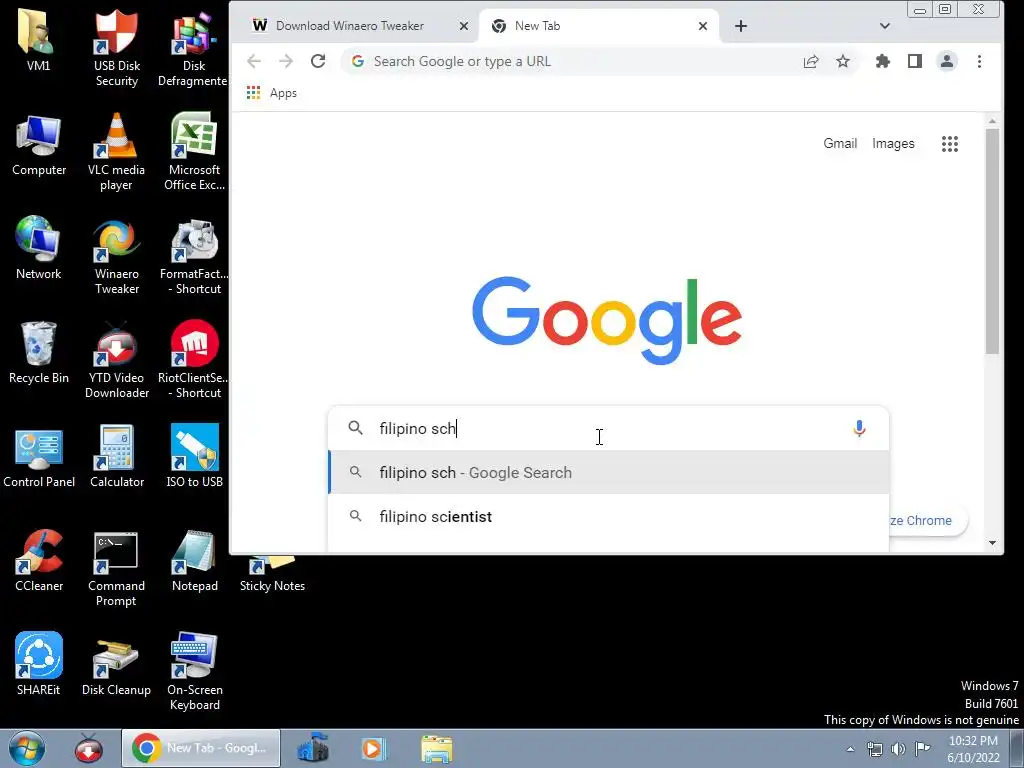Share this page via the share icon
The image size is (1024, 768).
click(811, 61)
